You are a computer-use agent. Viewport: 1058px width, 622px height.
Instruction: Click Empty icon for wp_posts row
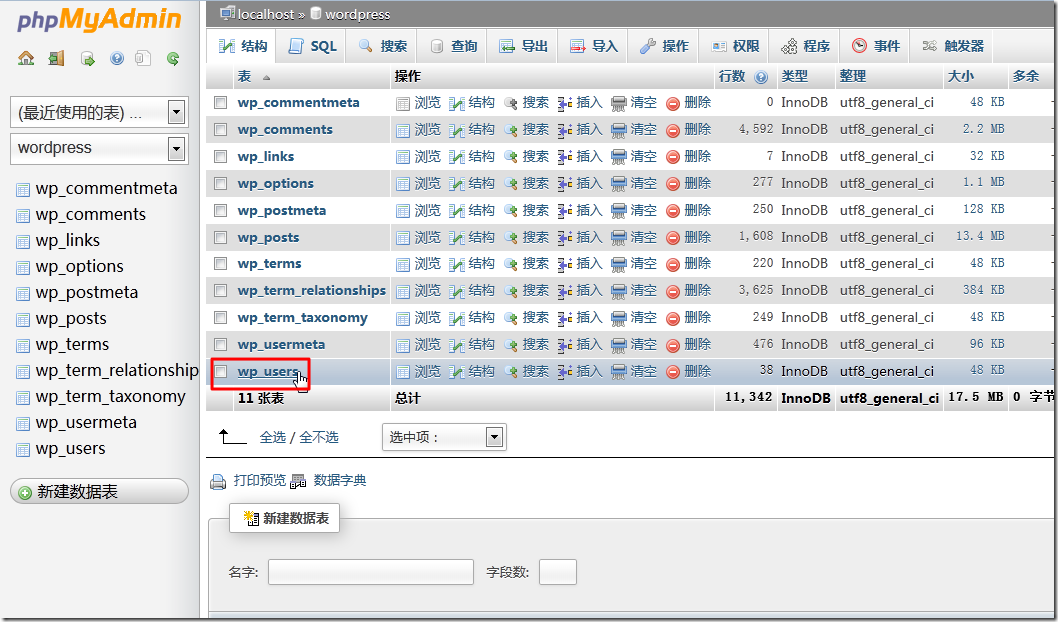click(x=619, y=237)
